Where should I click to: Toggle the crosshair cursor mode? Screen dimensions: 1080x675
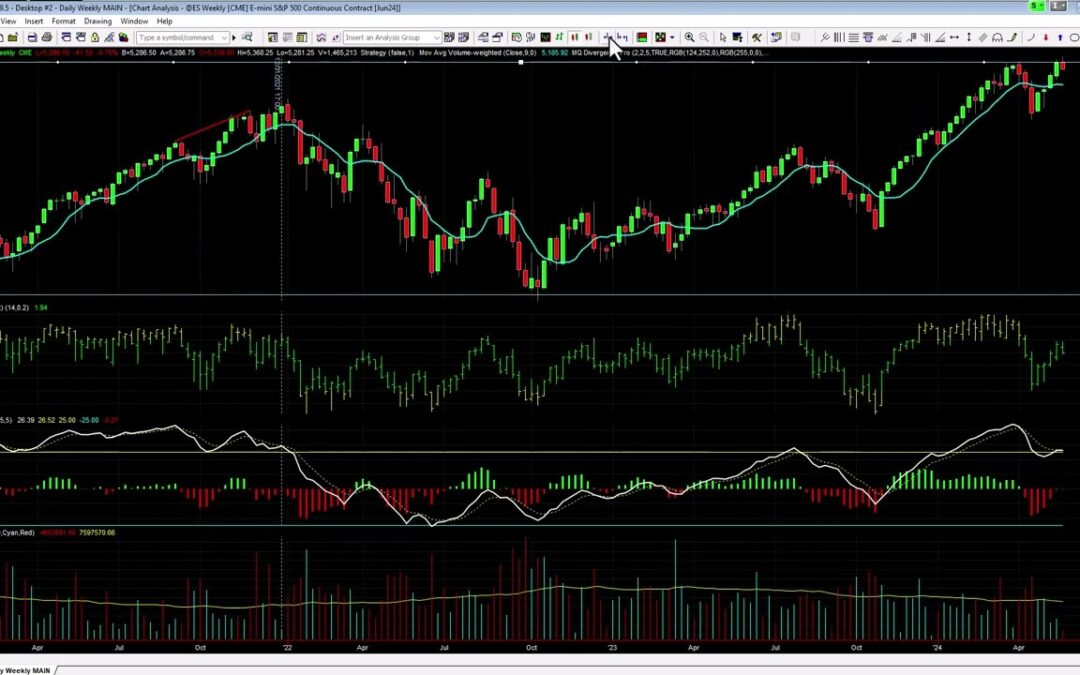point(736,37)
